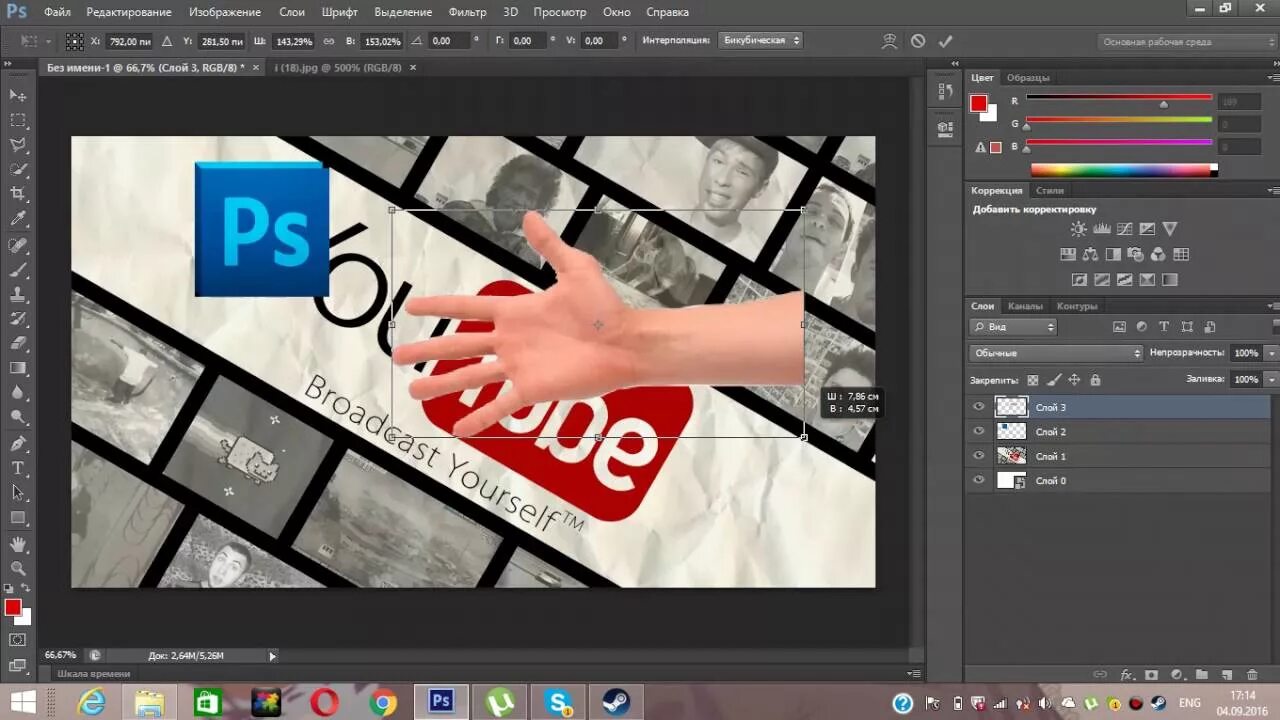
Task: Expand the Непрозрачность opacity dropdown arrow
Action: click(x=1271, y=353)
